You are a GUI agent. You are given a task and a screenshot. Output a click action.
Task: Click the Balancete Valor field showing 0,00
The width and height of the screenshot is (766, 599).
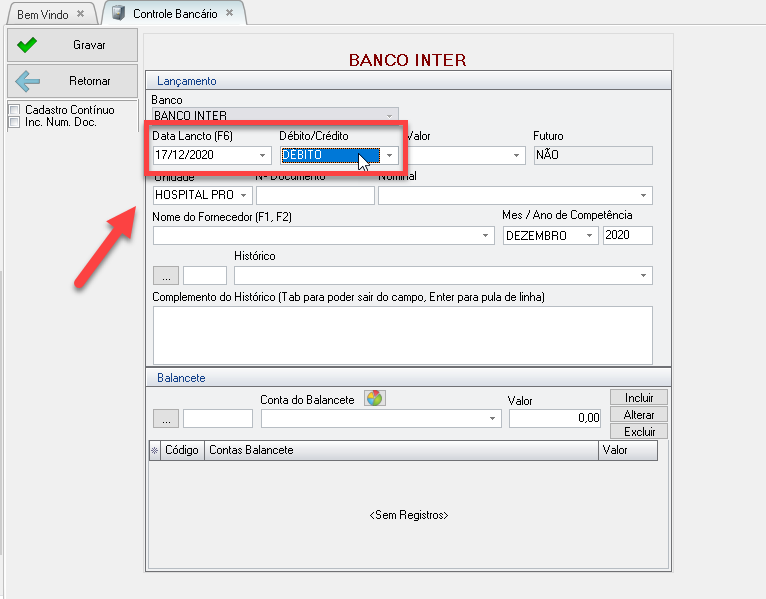point(554,418)
